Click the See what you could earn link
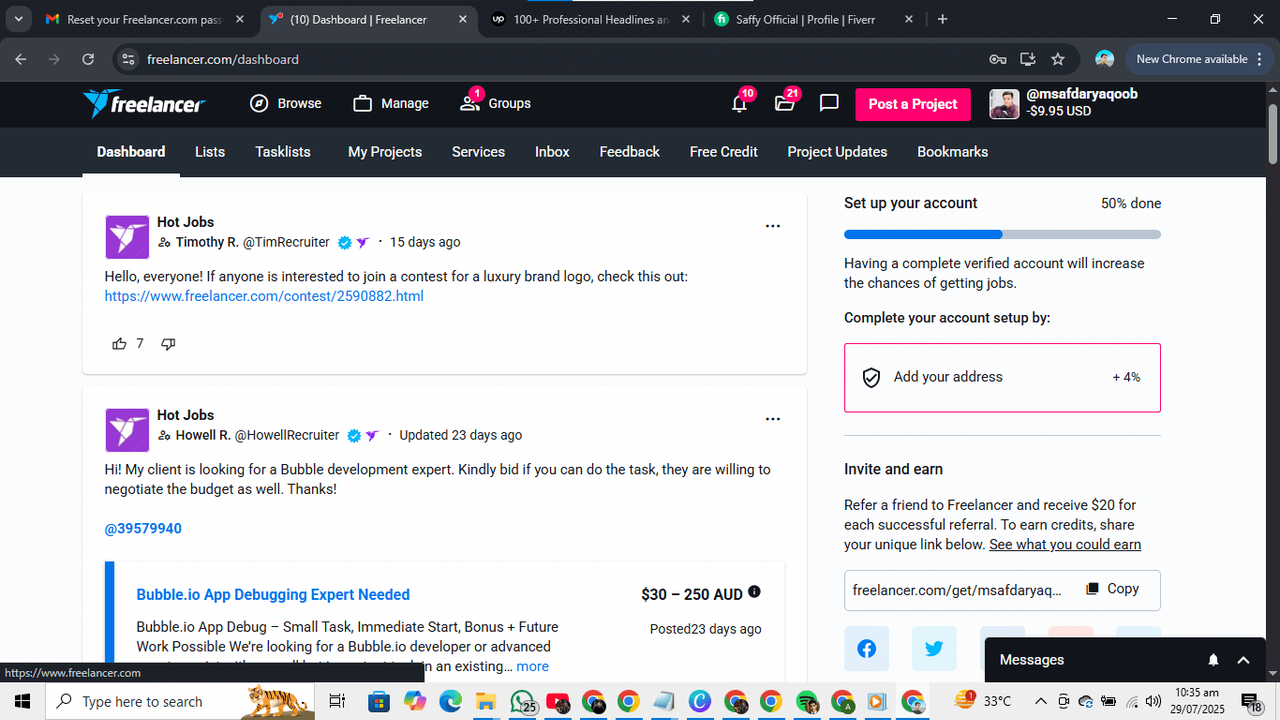 coord(1065,544)
